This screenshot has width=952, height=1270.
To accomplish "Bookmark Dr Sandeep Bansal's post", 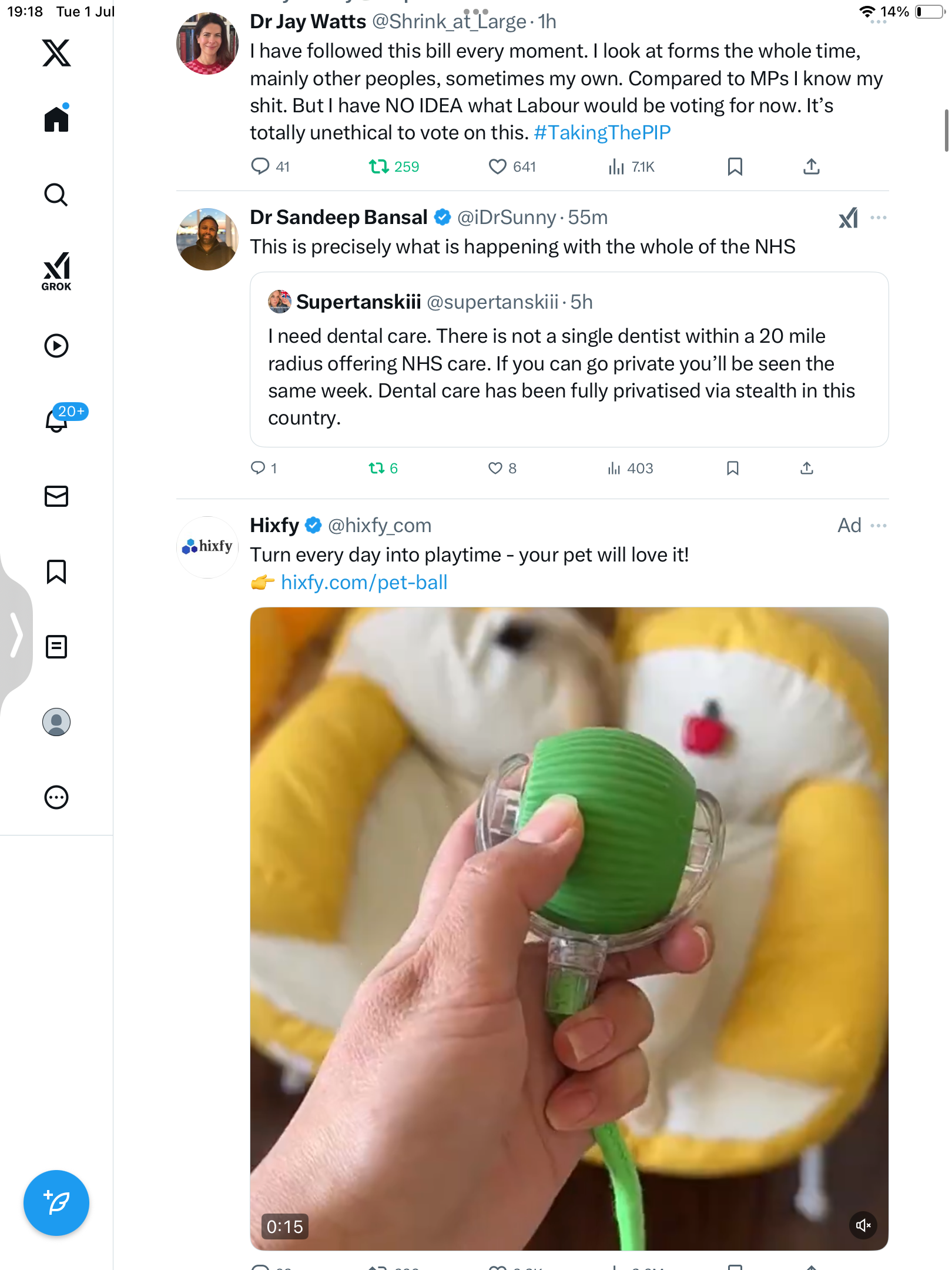I will pos(733,468).
